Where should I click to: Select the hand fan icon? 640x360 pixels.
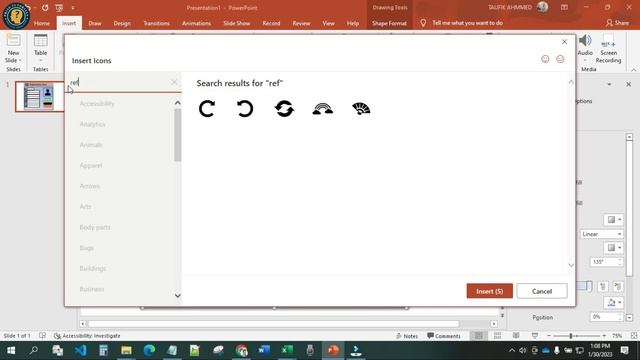point(361,109)
